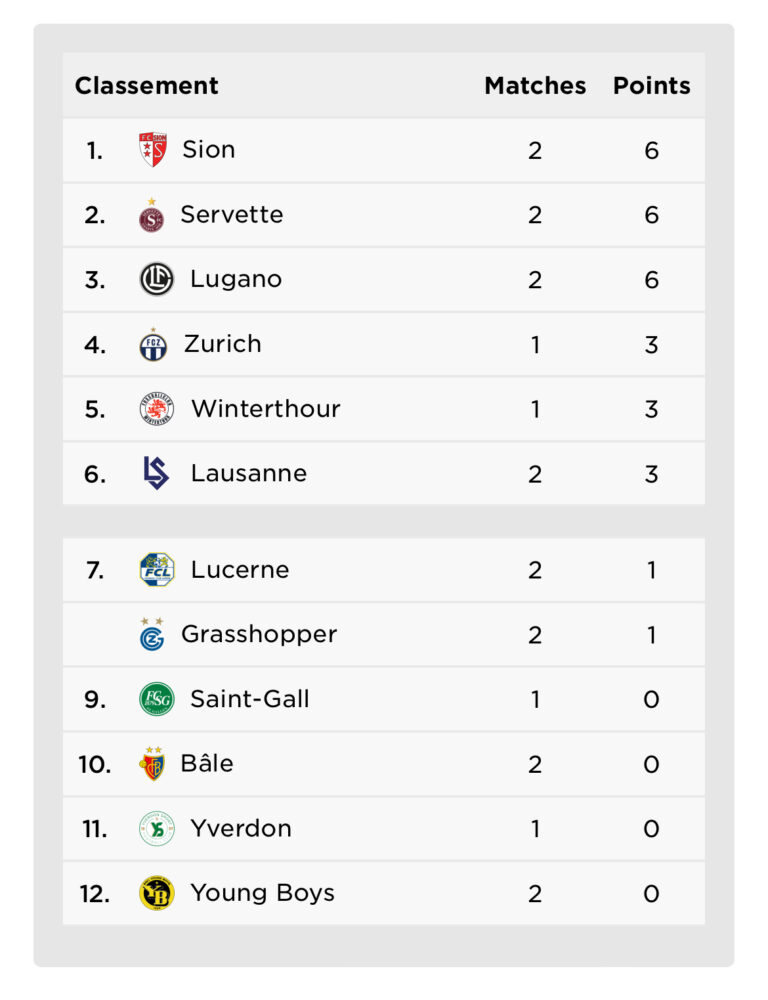The height and width of the screenshot is (1000, 768).
Task: Click the Saint-Gall green logo
Action: point(156,699)
